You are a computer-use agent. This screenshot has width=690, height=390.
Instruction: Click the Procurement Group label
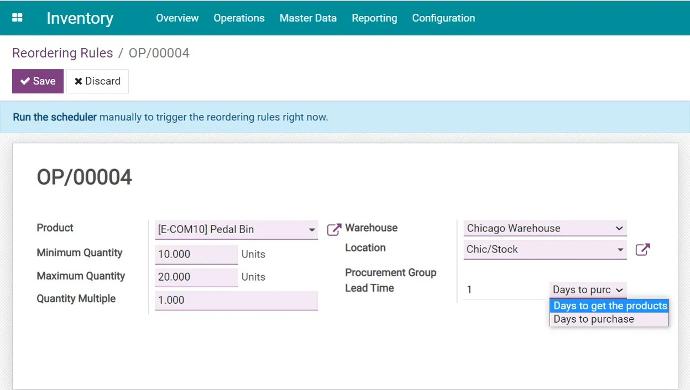tap(391, 272)
